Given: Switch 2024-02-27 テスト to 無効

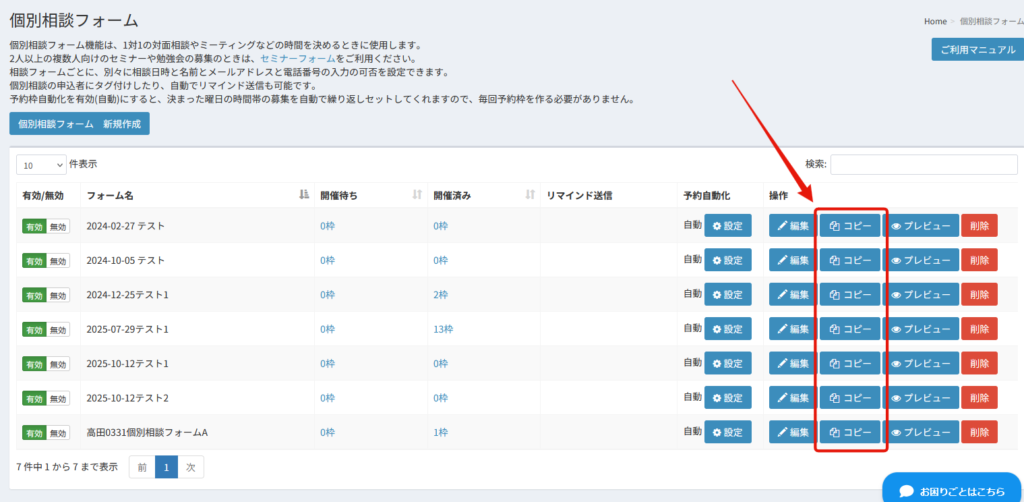Looking at the screenshot, I should [59, 226].
